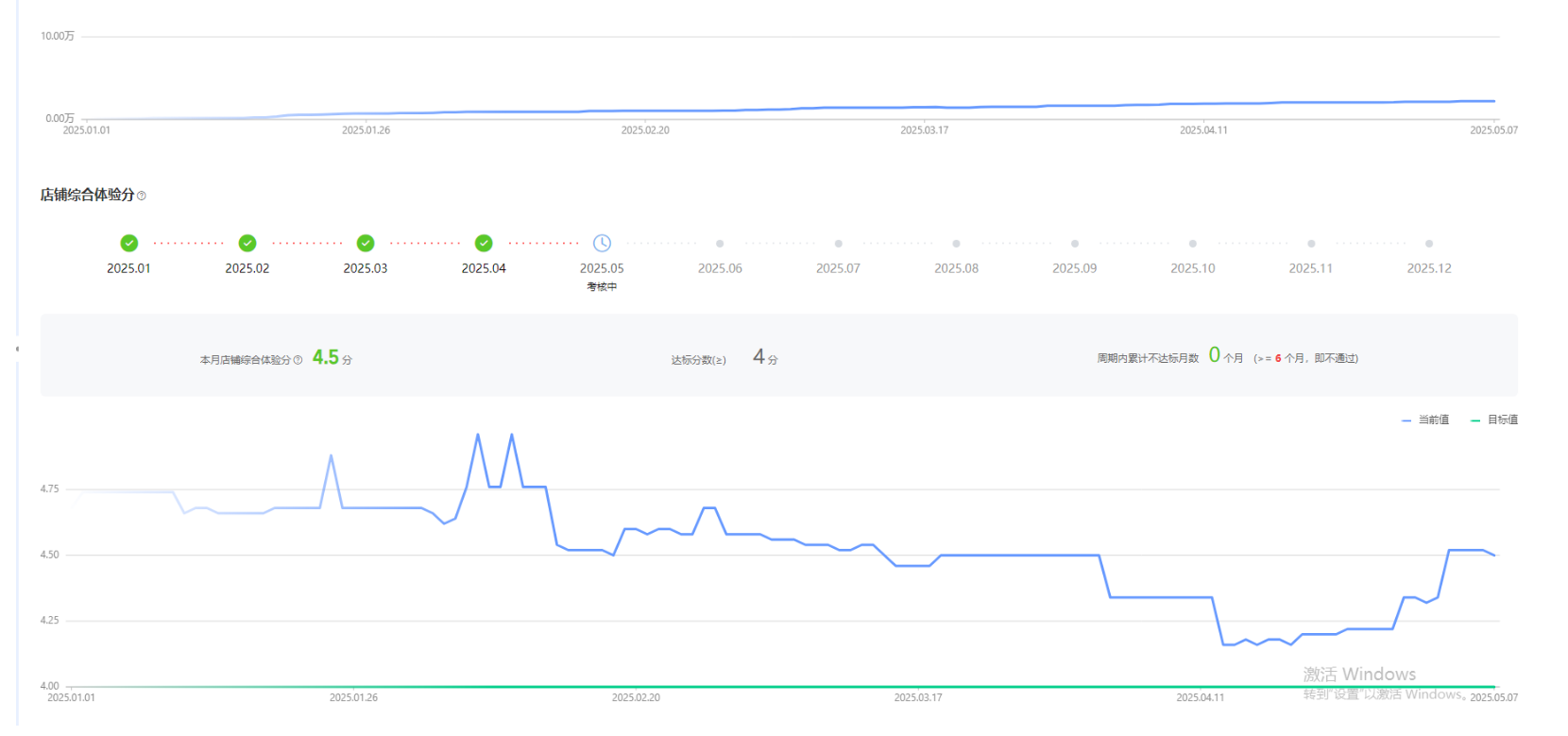Select the green checkmark for 2025.03
The width and height of the screenshot is (1568, 736).
point(366,244)
